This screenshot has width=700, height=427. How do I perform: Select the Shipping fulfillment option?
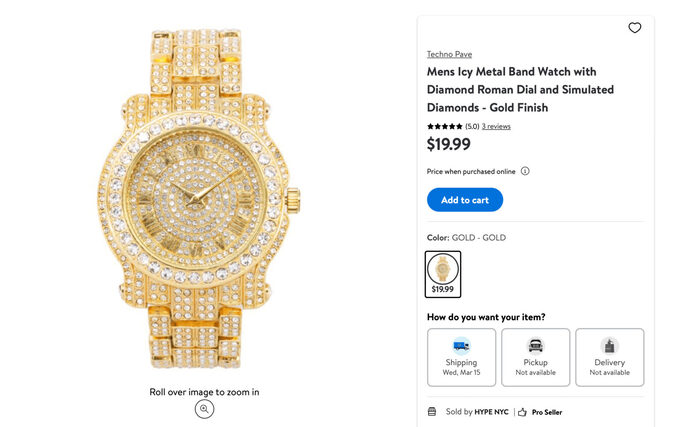pos(461,357)
